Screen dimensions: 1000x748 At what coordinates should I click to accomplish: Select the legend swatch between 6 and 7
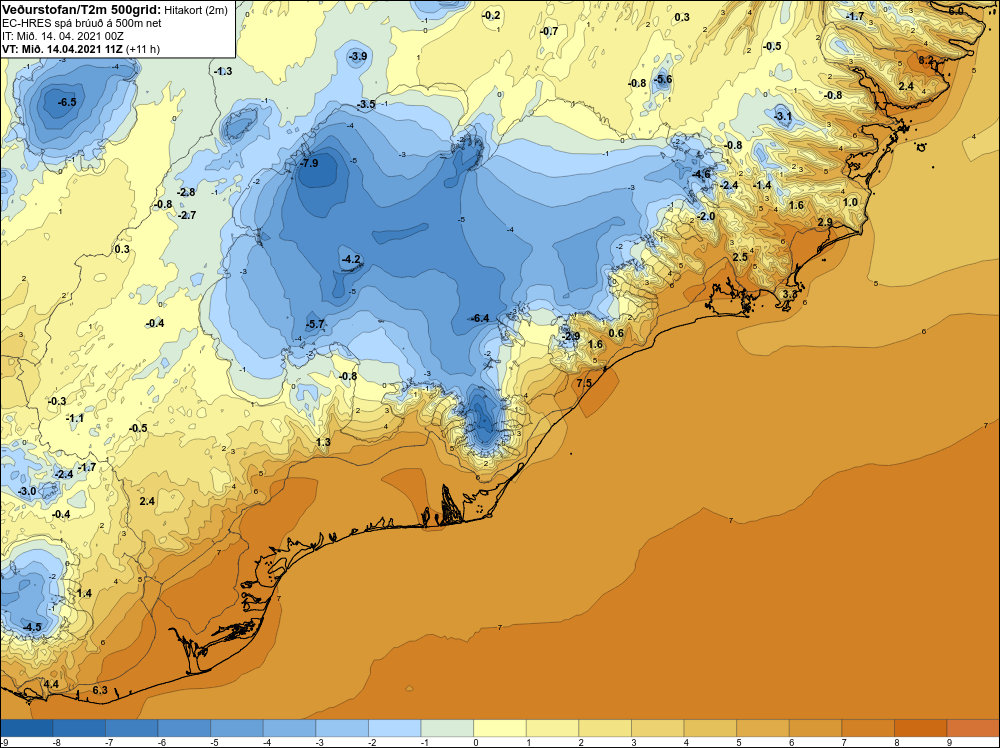(x=815, y=728)
